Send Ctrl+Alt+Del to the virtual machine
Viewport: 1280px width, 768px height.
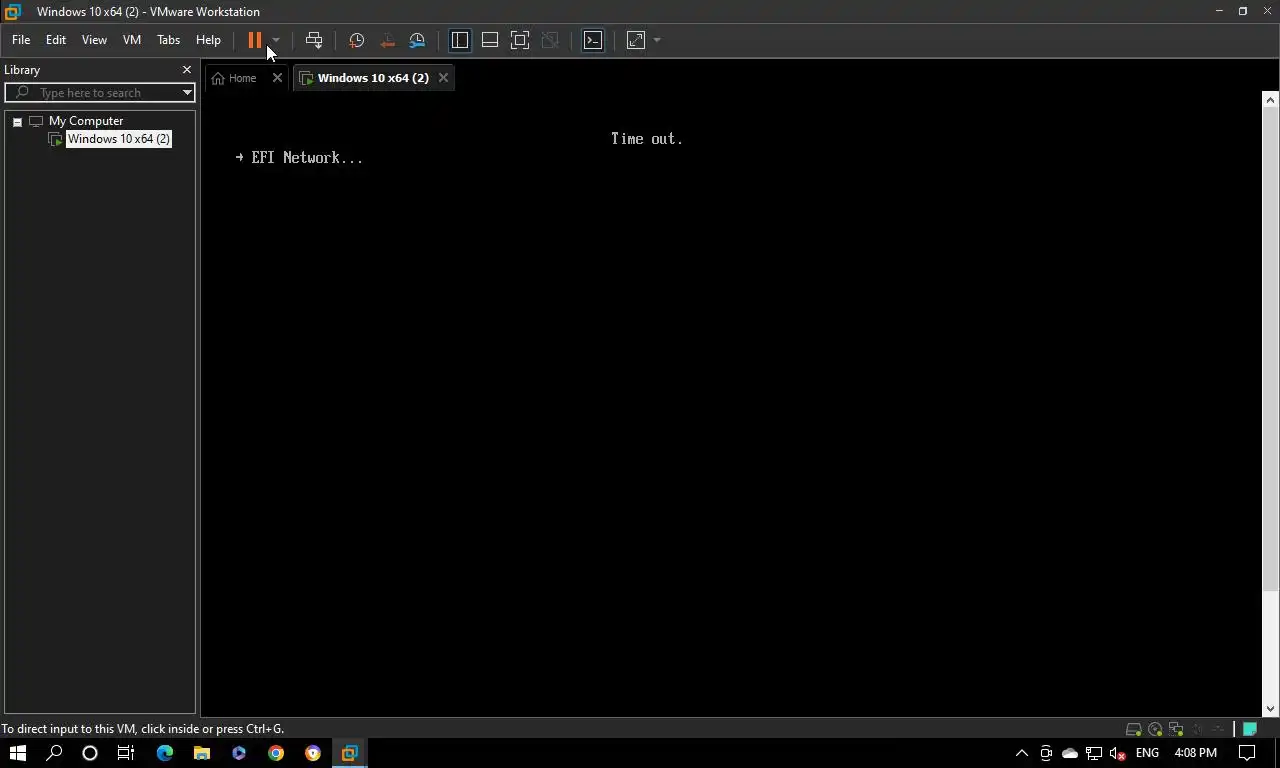(314, 40)
